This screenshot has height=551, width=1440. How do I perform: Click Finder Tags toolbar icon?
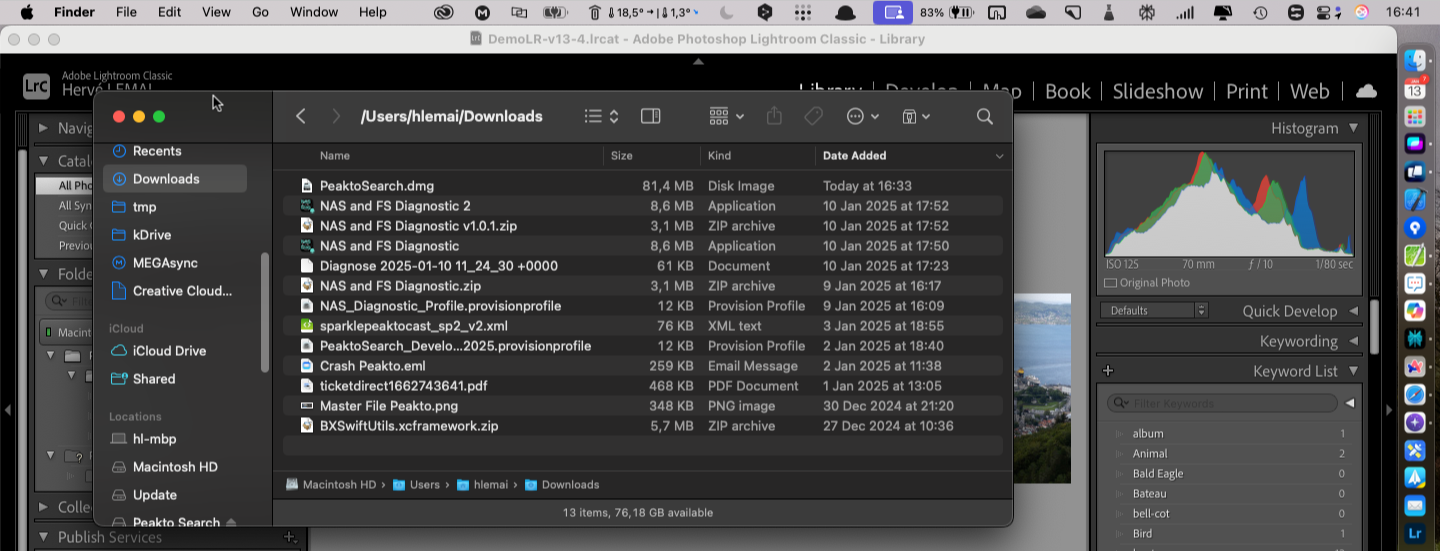[x=813, y=116]
